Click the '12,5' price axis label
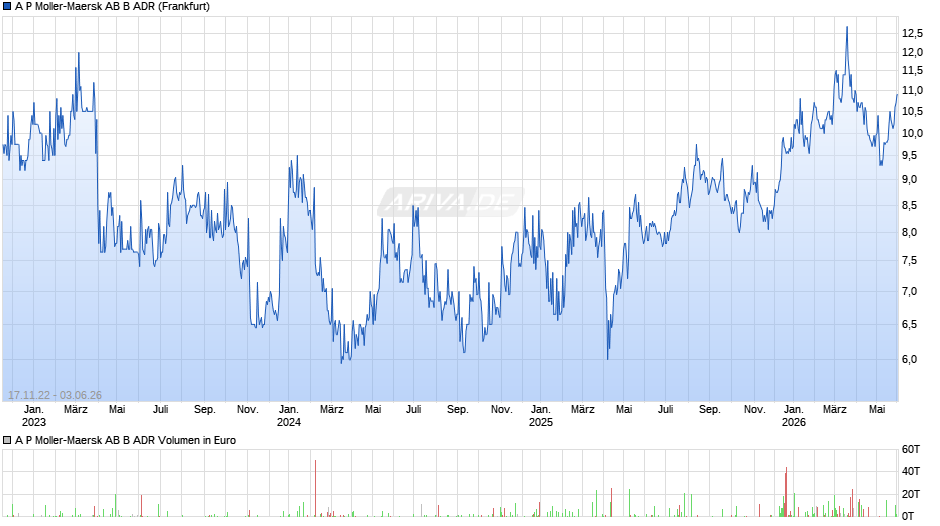 click(x=912, y=34)
